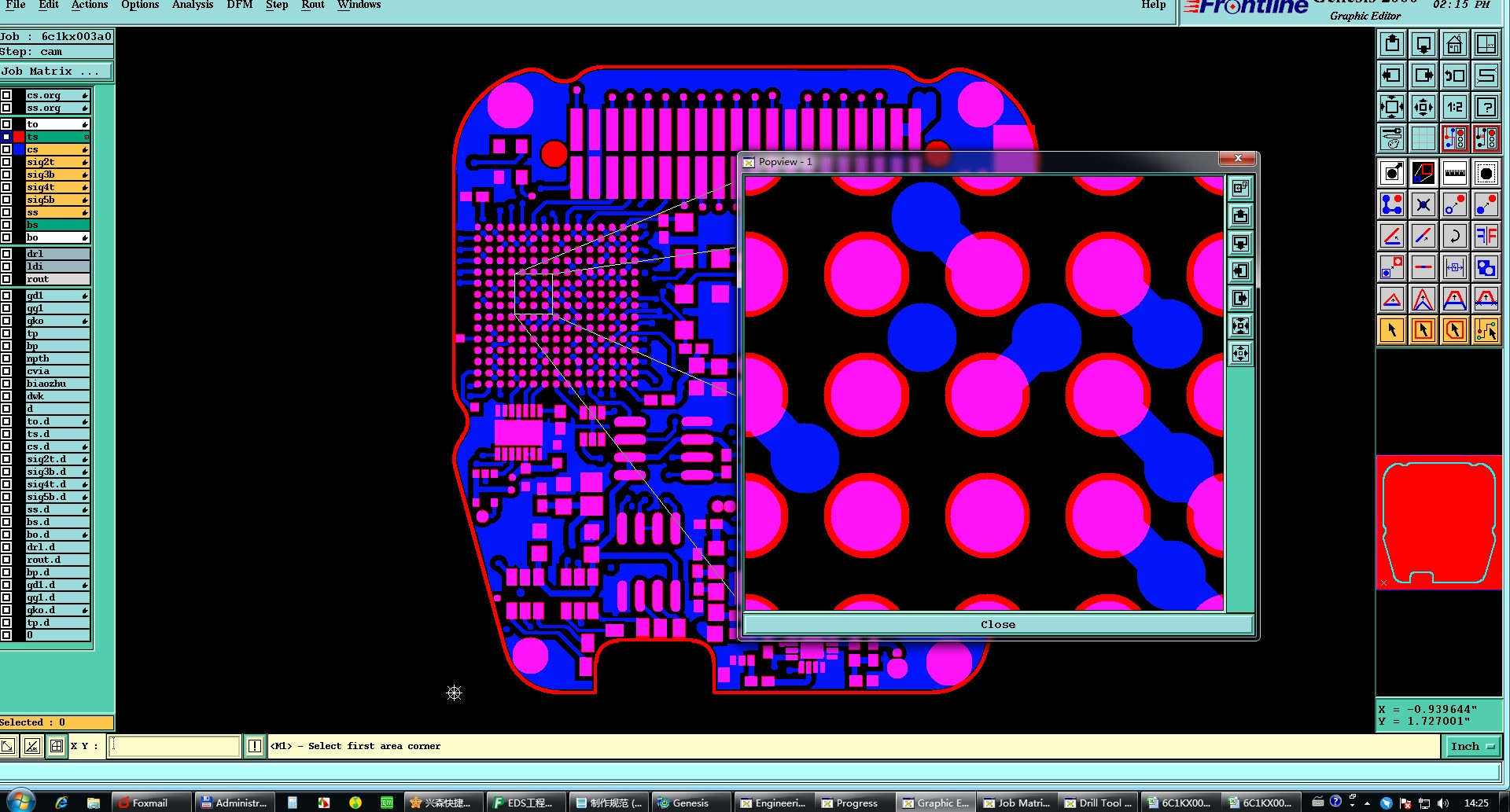Click the red and blue connected nodes icon
This screenshot has width=1510, height=812.
(1392, 204)
